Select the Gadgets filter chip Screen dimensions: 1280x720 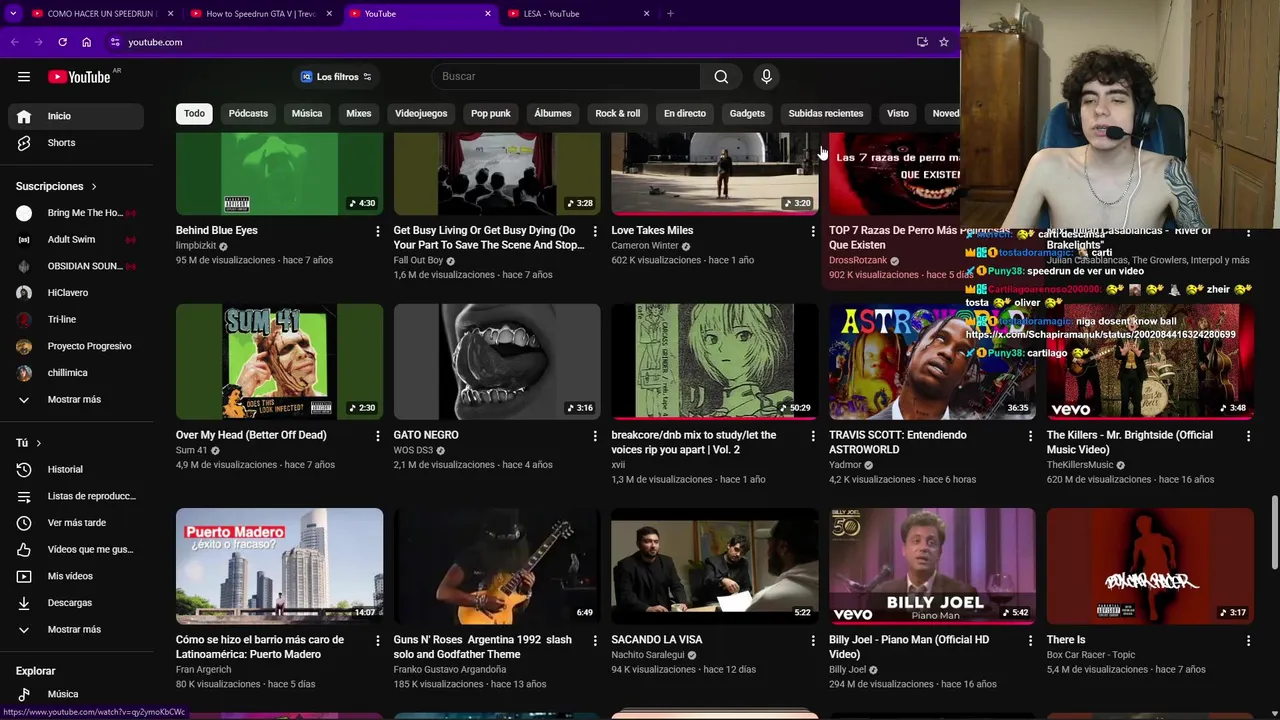[x=747, y=113]
